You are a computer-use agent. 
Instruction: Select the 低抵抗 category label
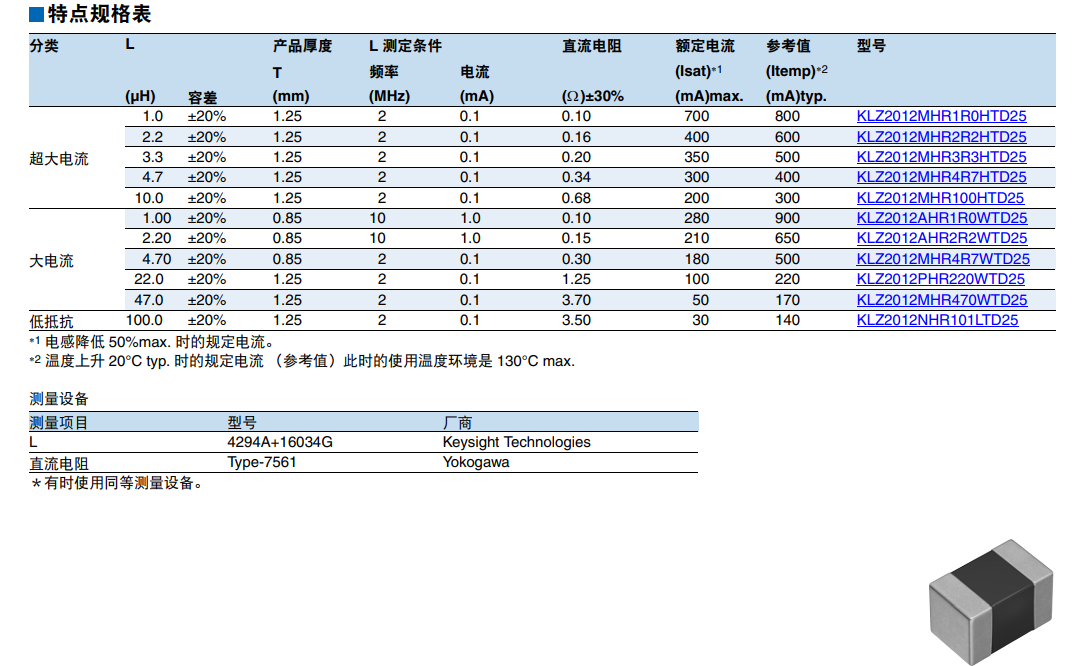tap(51, 322)
